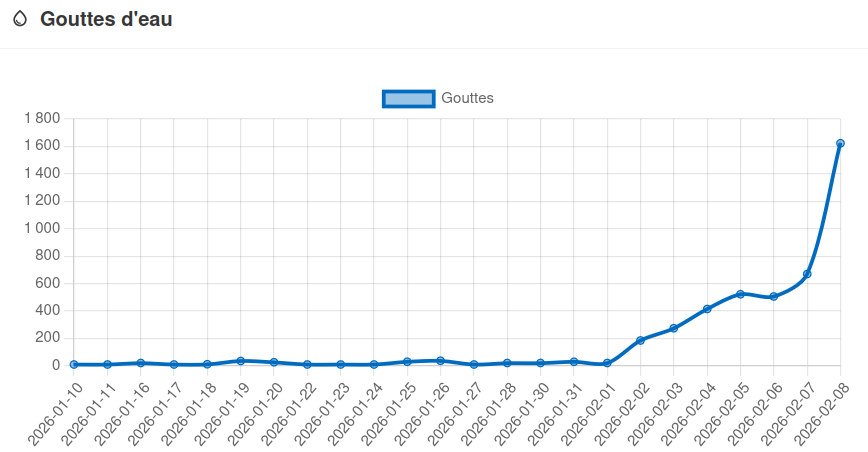Click the 2026-01-26 chart point
The width and height of the screenshot is (868, 452).
click(x=440, y=361)
